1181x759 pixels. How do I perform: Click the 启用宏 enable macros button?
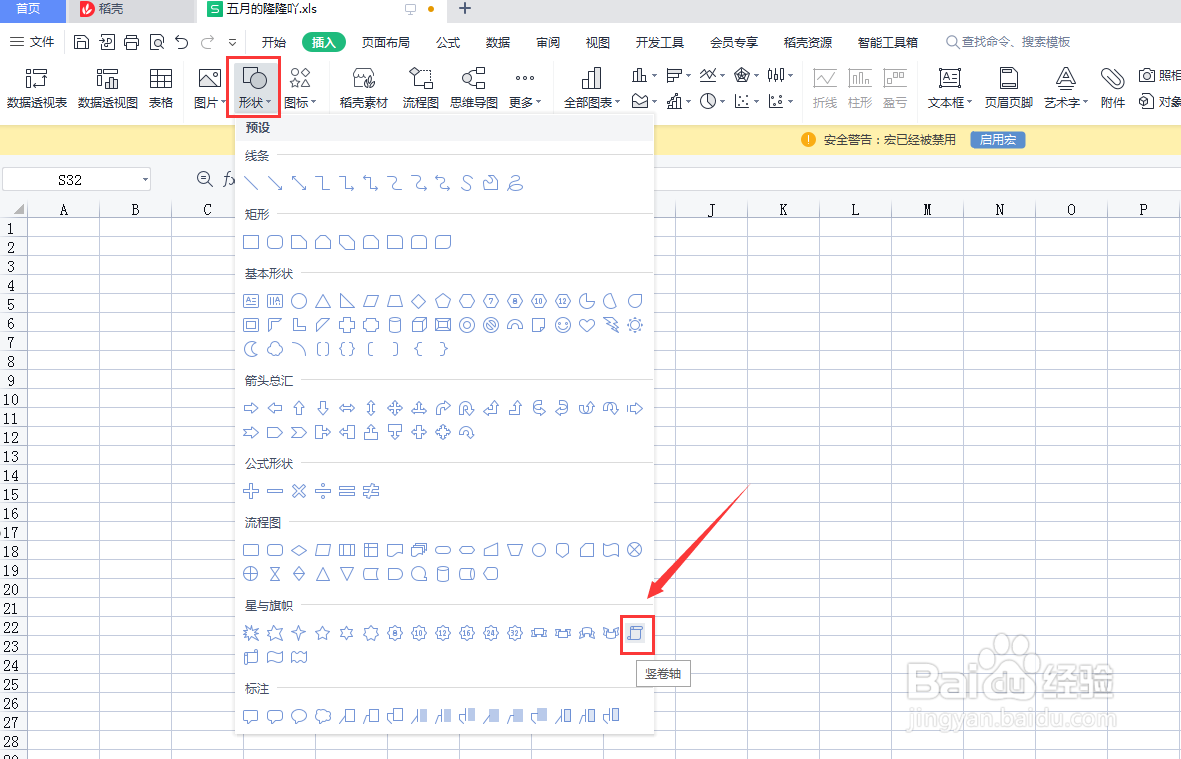click(x=997, y=140)
